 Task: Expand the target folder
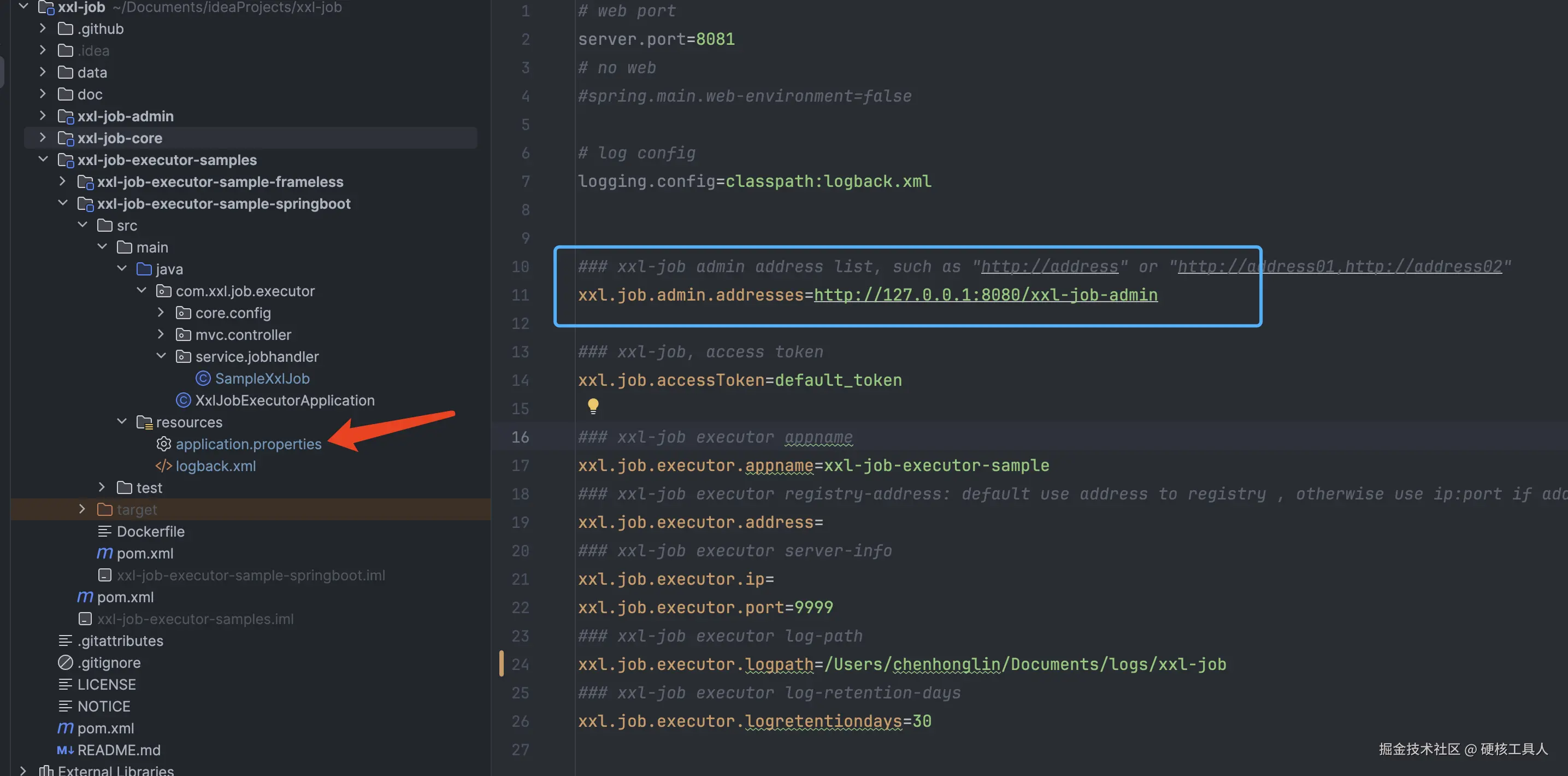tap(82, 509)
